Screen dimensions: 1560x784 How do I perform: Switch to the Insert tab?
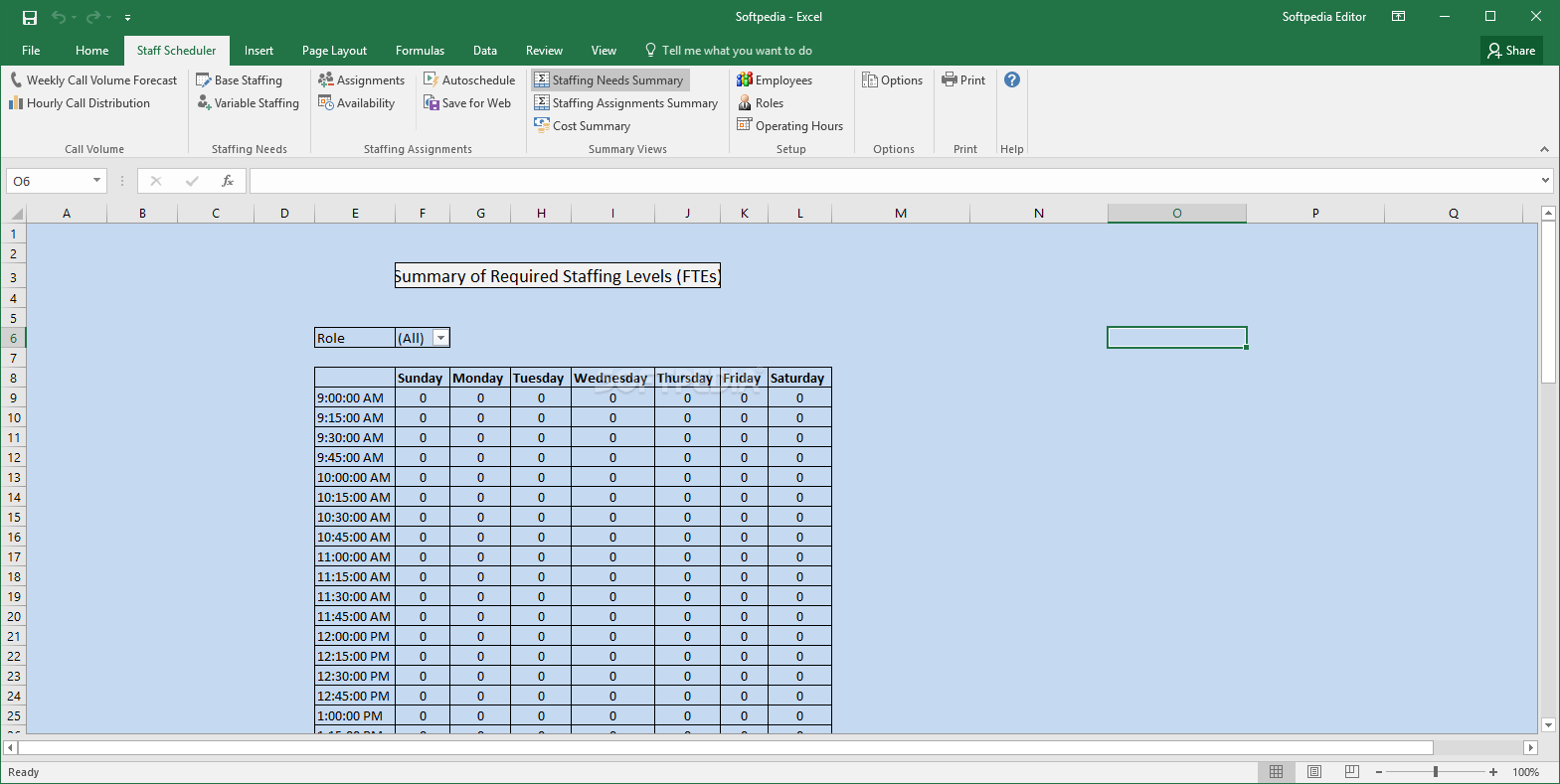pos(259,51)
